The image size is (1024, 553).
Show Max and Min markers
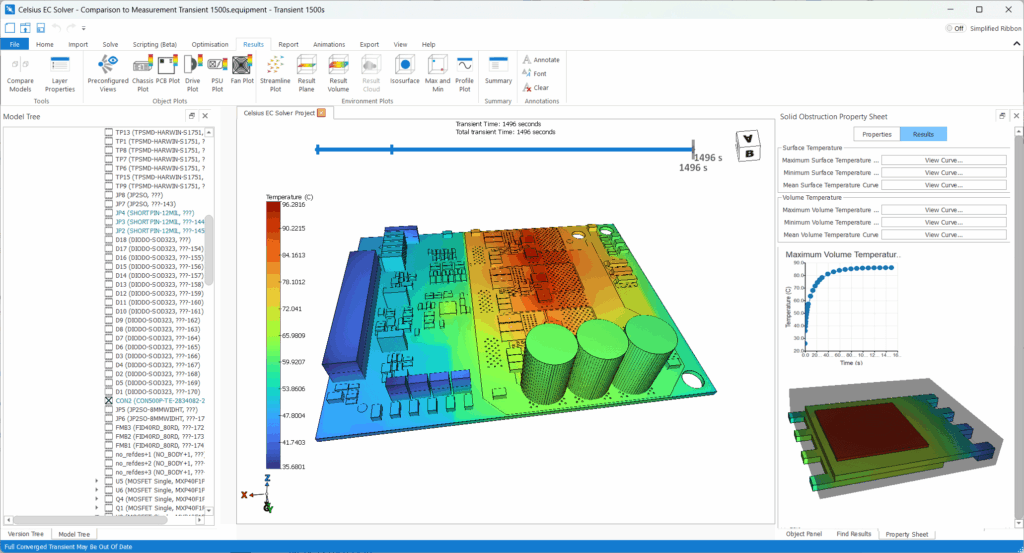click(438, 74)
